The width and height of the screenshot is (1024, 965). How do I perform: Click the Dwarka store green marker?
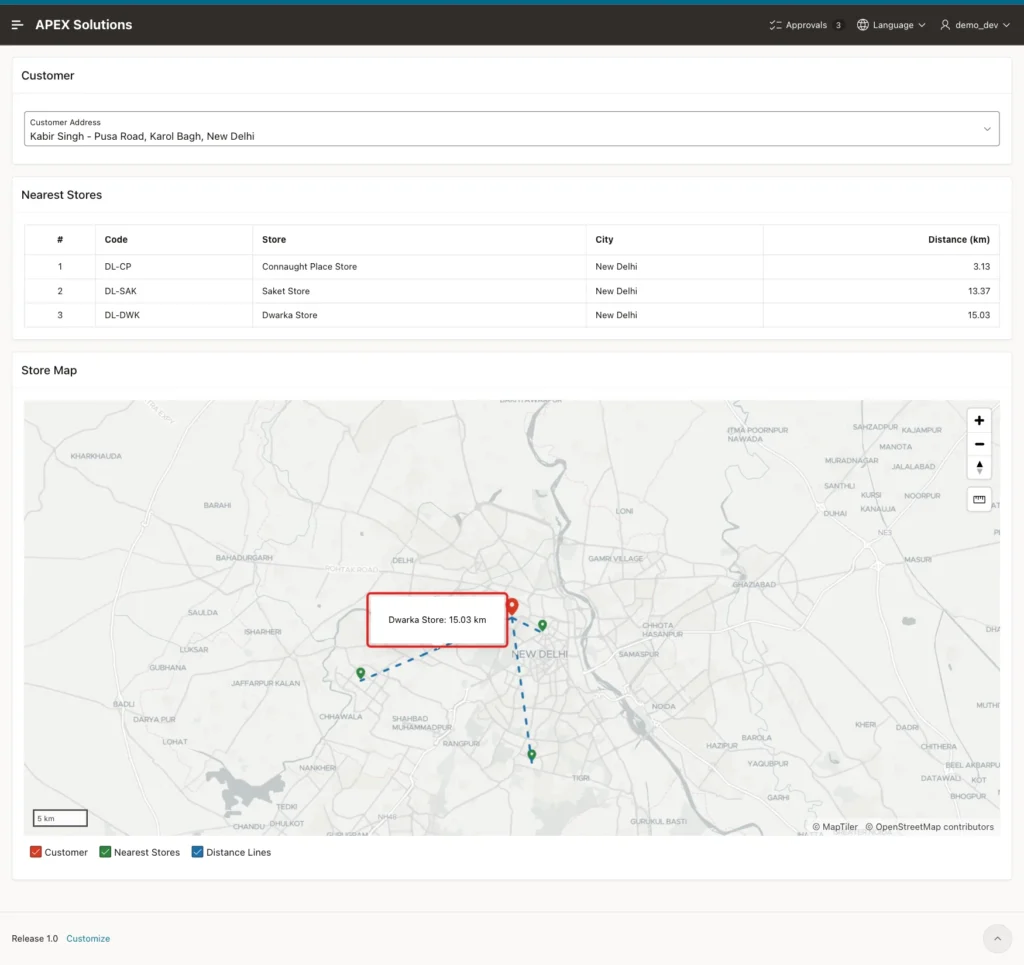360,673
